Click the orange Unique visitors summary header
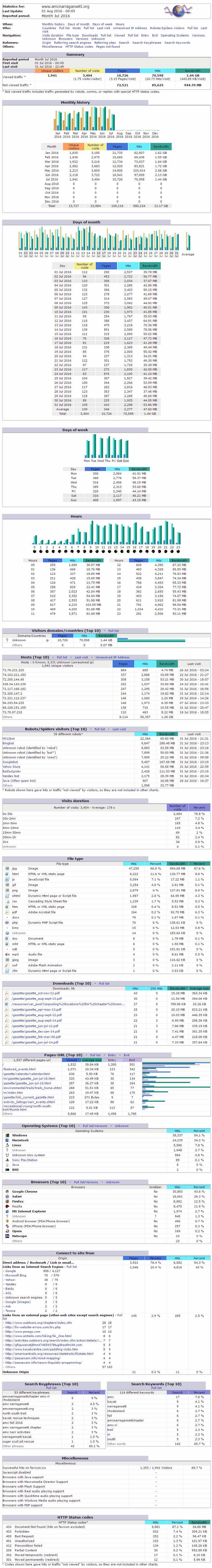This screenshot has width=212, height=1568. tap(52, 71)
